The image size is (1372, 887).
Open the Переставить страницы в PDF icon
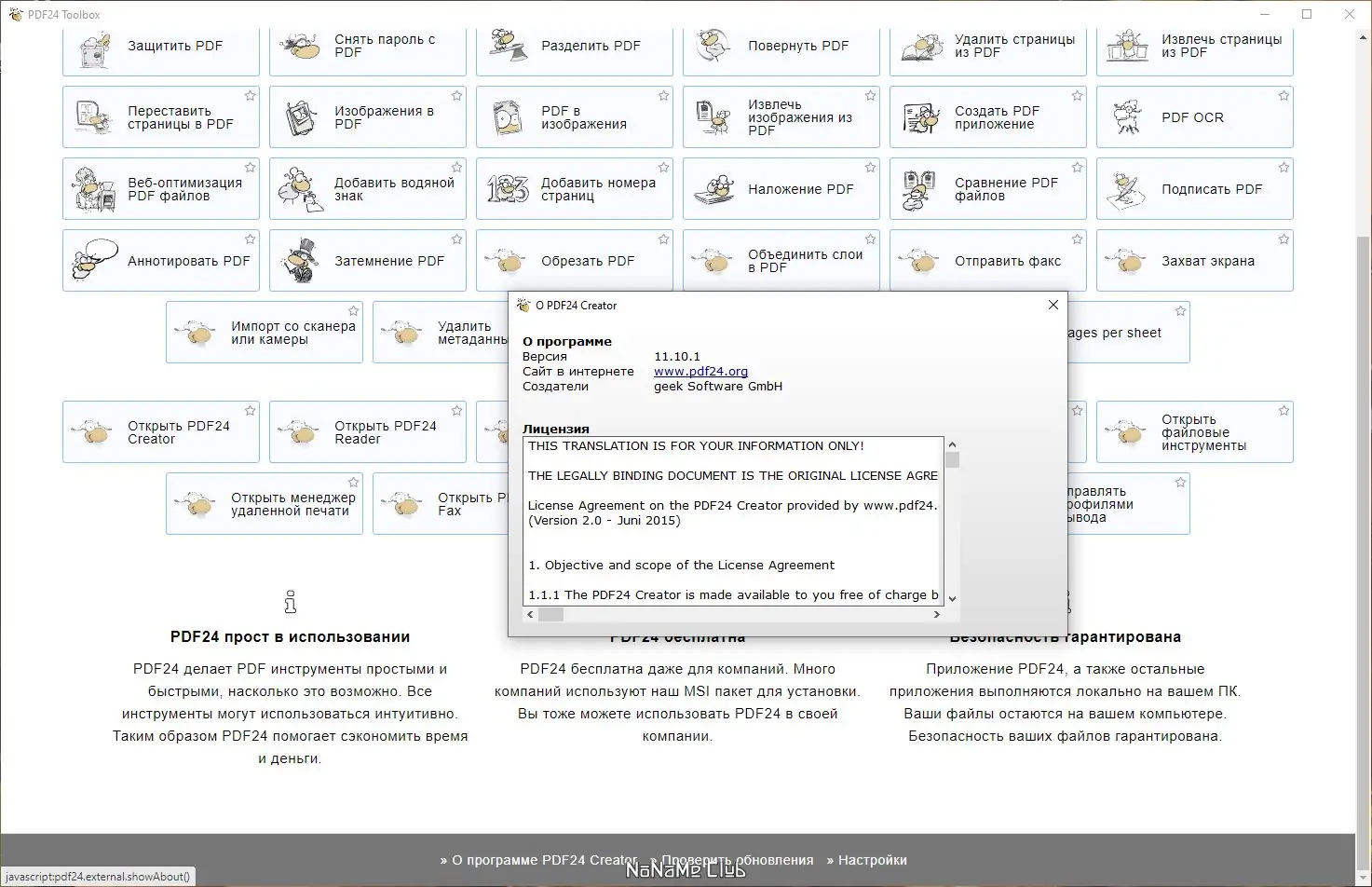click(x=95, y=117)
